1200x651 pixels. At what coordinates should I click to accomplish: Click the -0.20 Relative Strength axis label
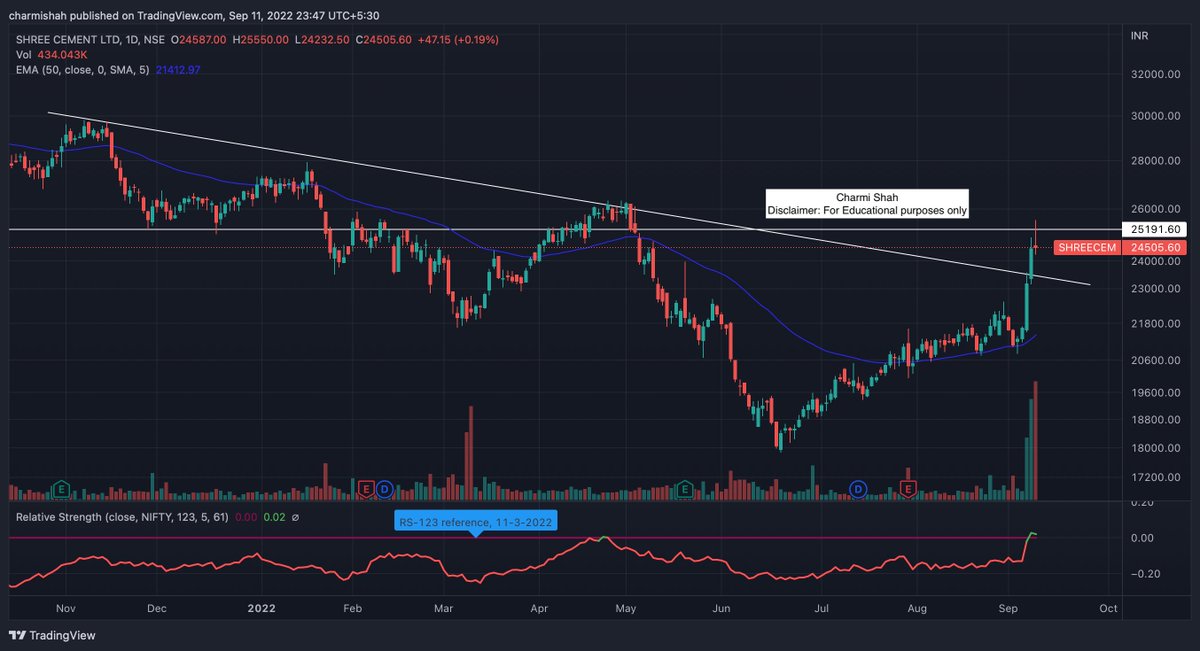[1144, 574]
